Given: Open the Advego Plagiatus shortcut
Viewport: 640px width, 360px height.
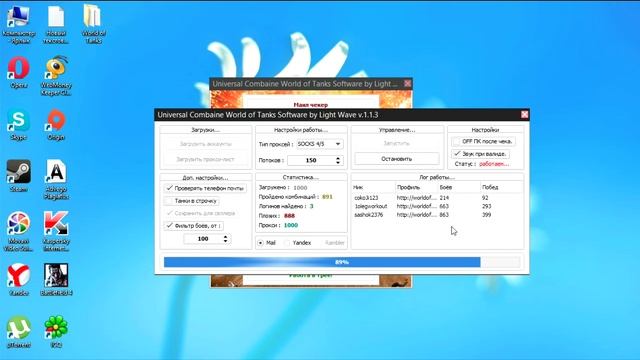Looking at the screenshot, I should pos(56,180).
